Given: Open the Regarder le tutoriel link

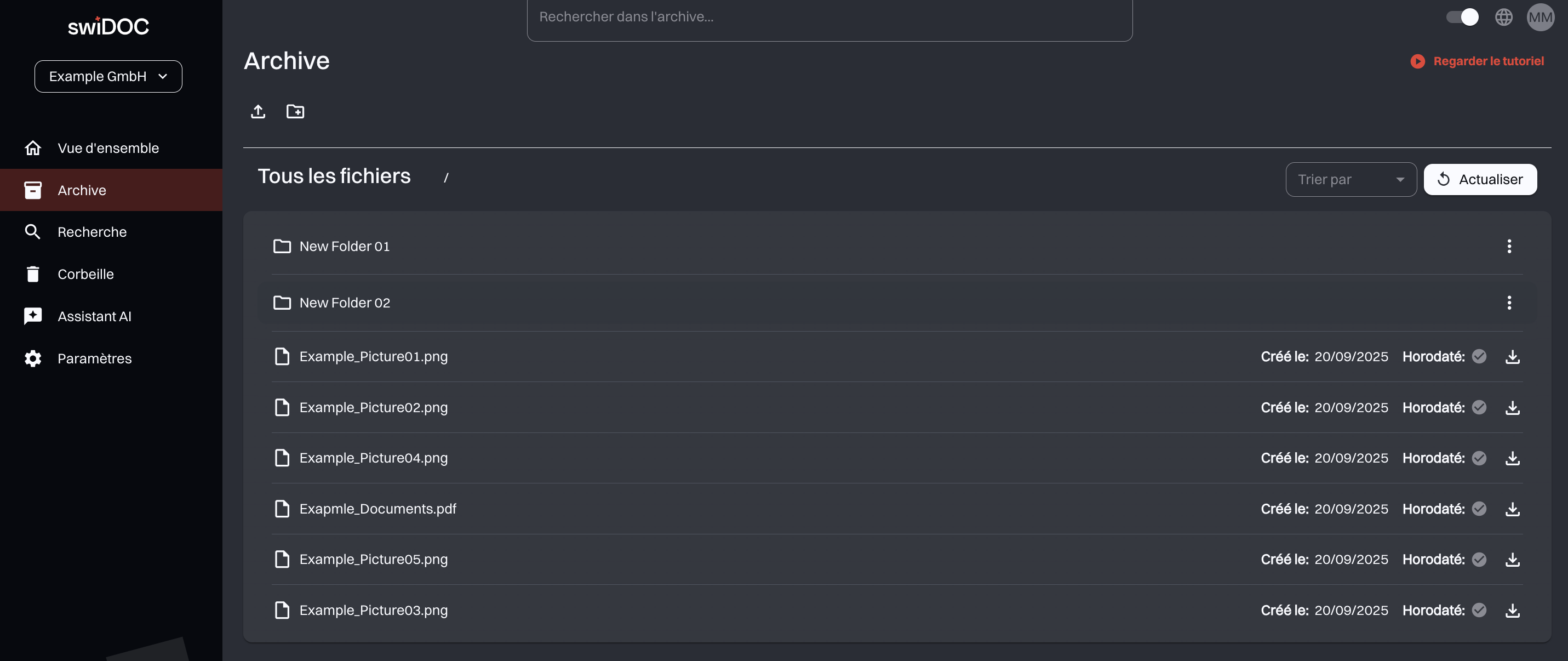Looking at the screenshot, I should tap(1488, 61).
